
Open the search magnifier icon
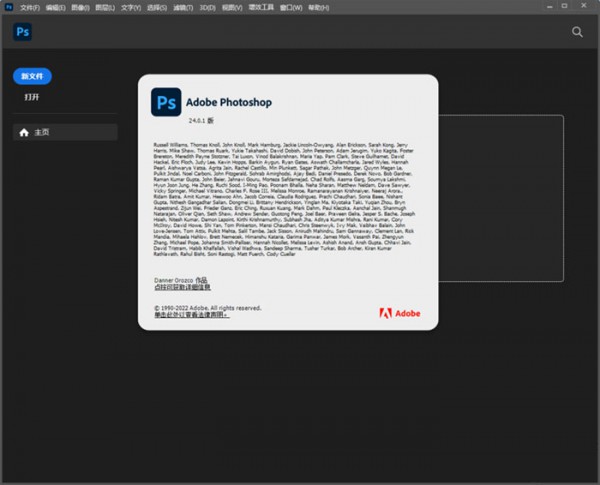[577, 32]
